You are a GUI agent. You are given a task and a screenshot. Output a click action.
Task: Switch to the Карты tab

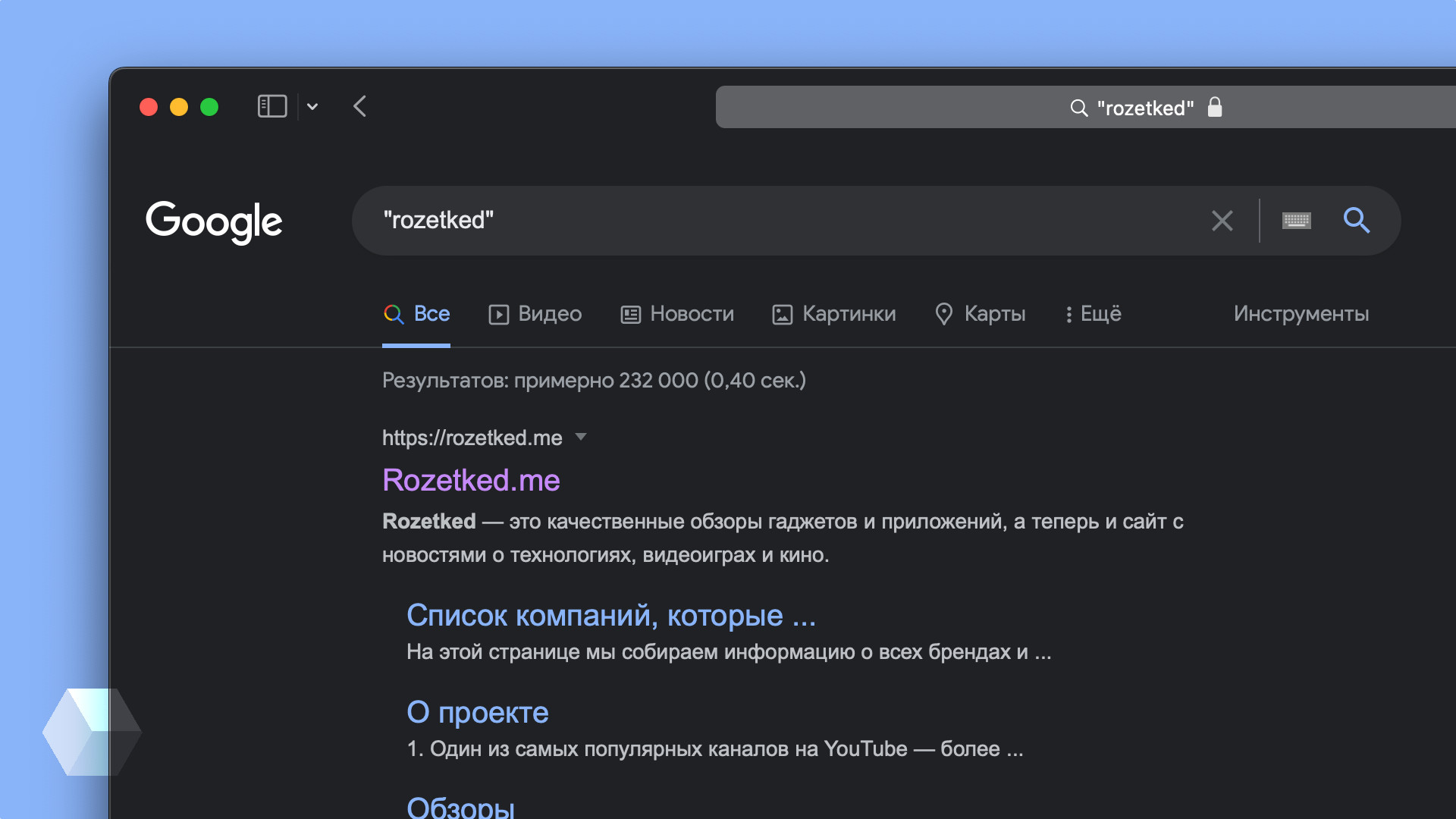point(980,314)
